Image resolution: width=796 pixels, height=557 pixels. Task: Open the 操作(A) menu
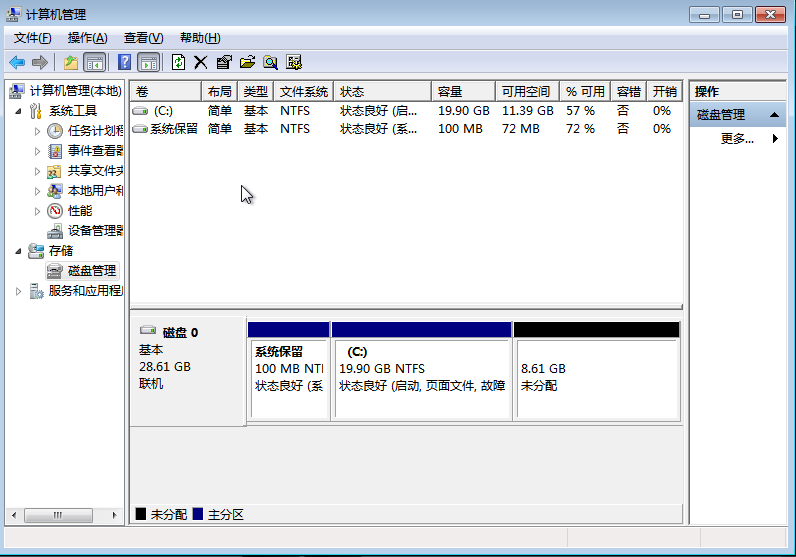[x=87, y=38]
